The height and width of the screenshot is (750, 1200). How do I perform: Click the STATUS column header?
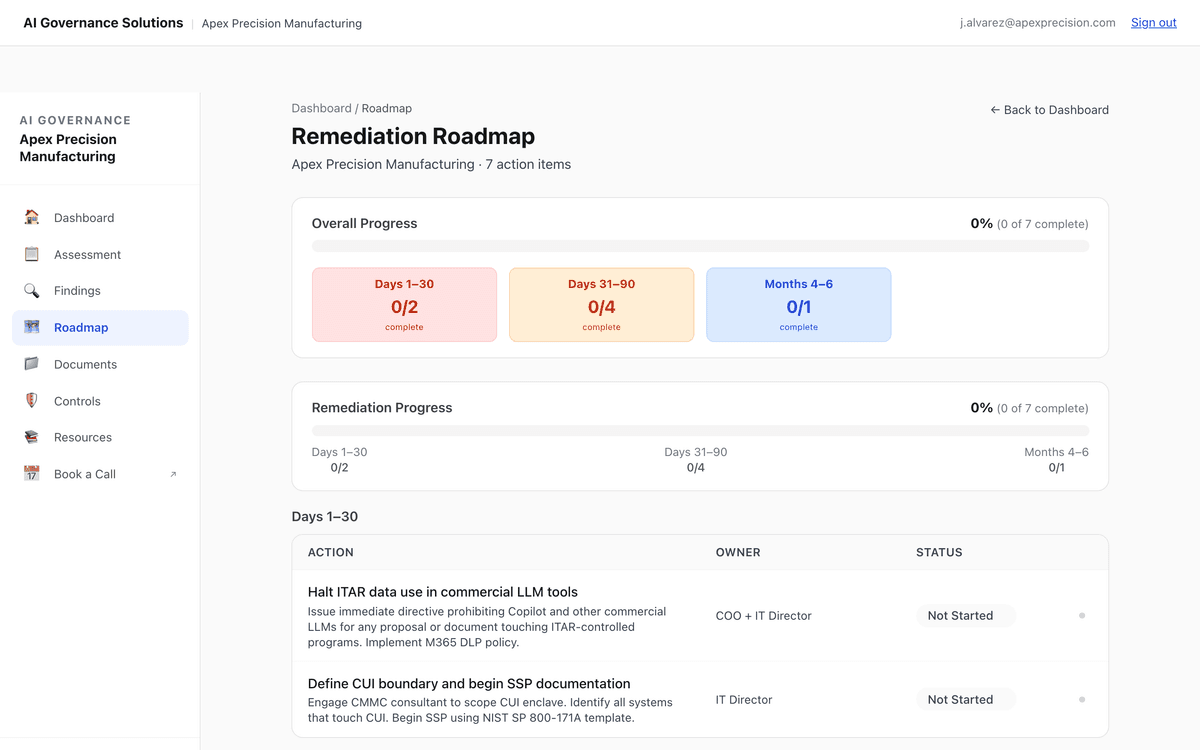coord(939,552)
